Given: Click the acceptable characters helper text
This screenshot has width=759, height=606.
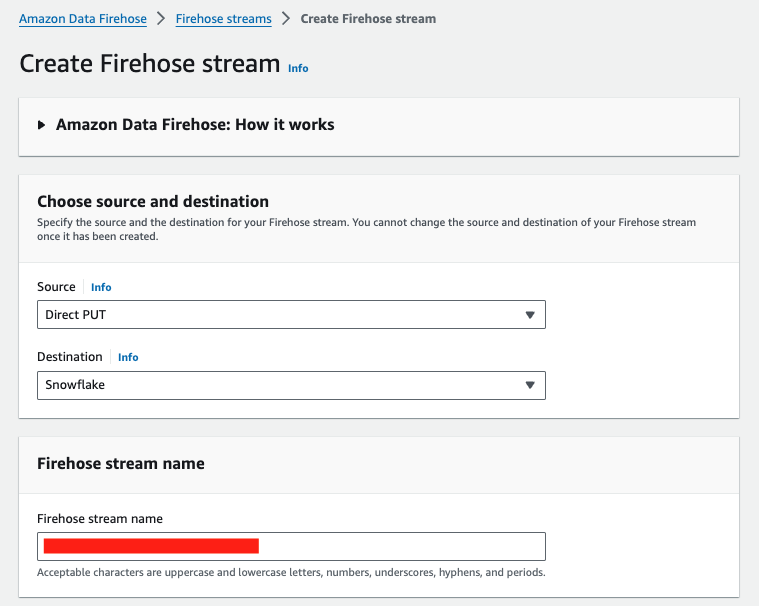Looking at the screenshot, I should point(290,573).
